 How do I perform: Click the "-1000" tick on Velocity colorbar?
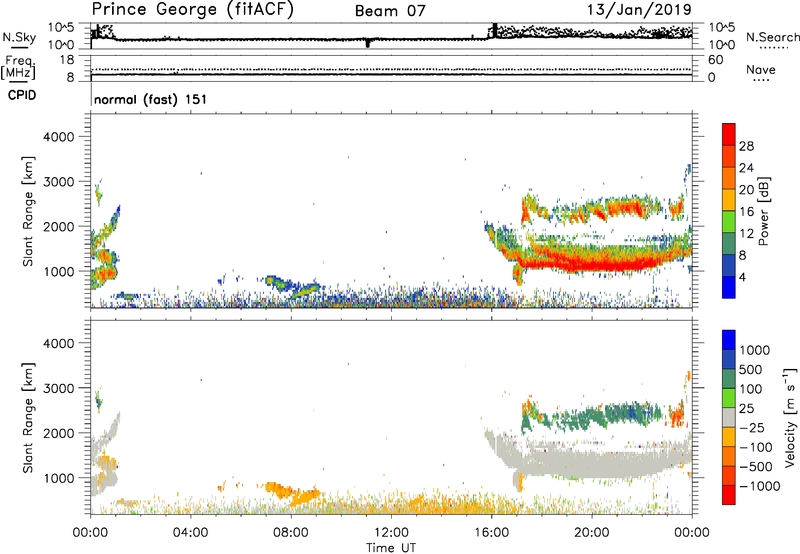(x=759, y=486)
